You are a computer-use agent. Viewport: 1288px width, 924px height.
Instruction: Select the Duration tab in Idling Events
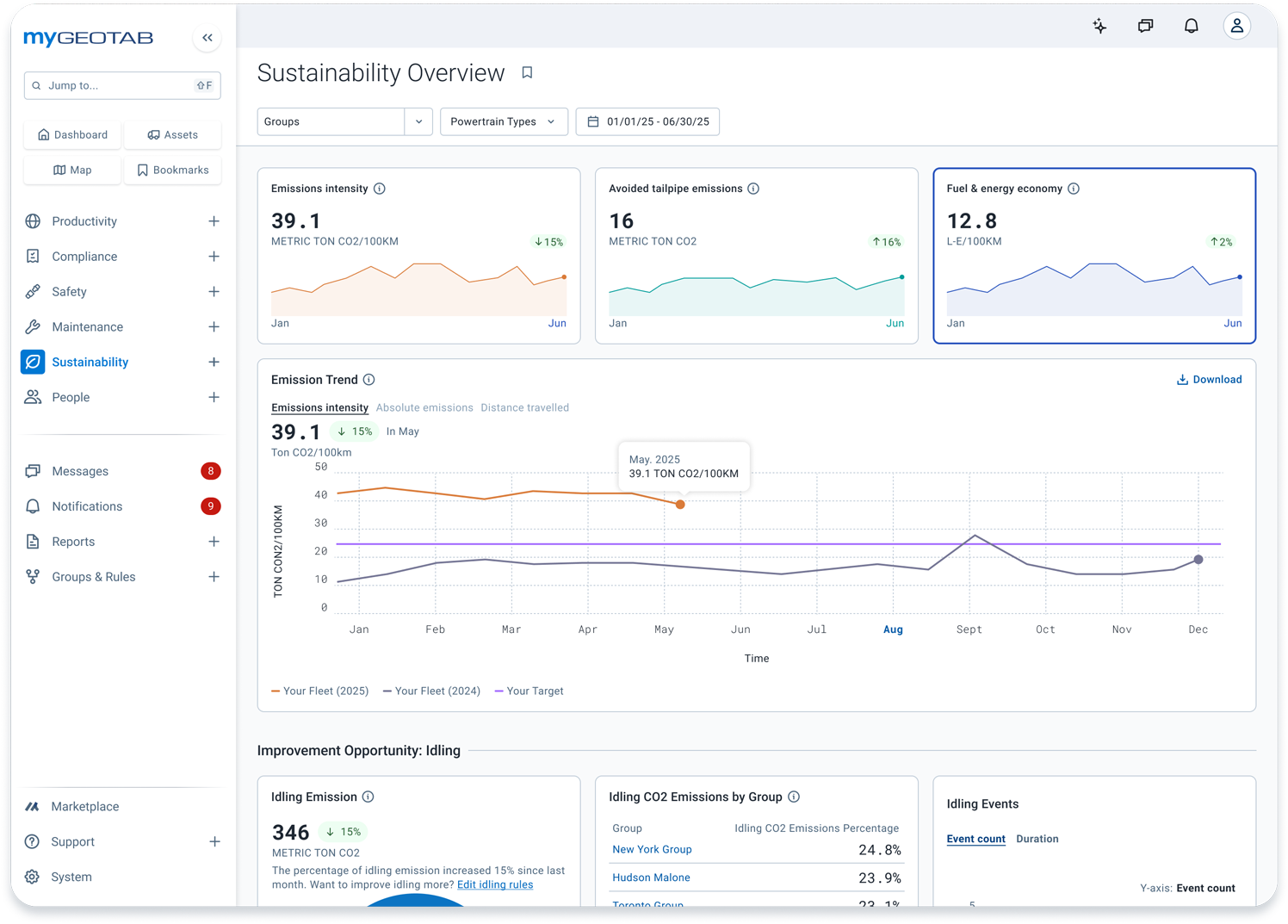point(1037,838)
